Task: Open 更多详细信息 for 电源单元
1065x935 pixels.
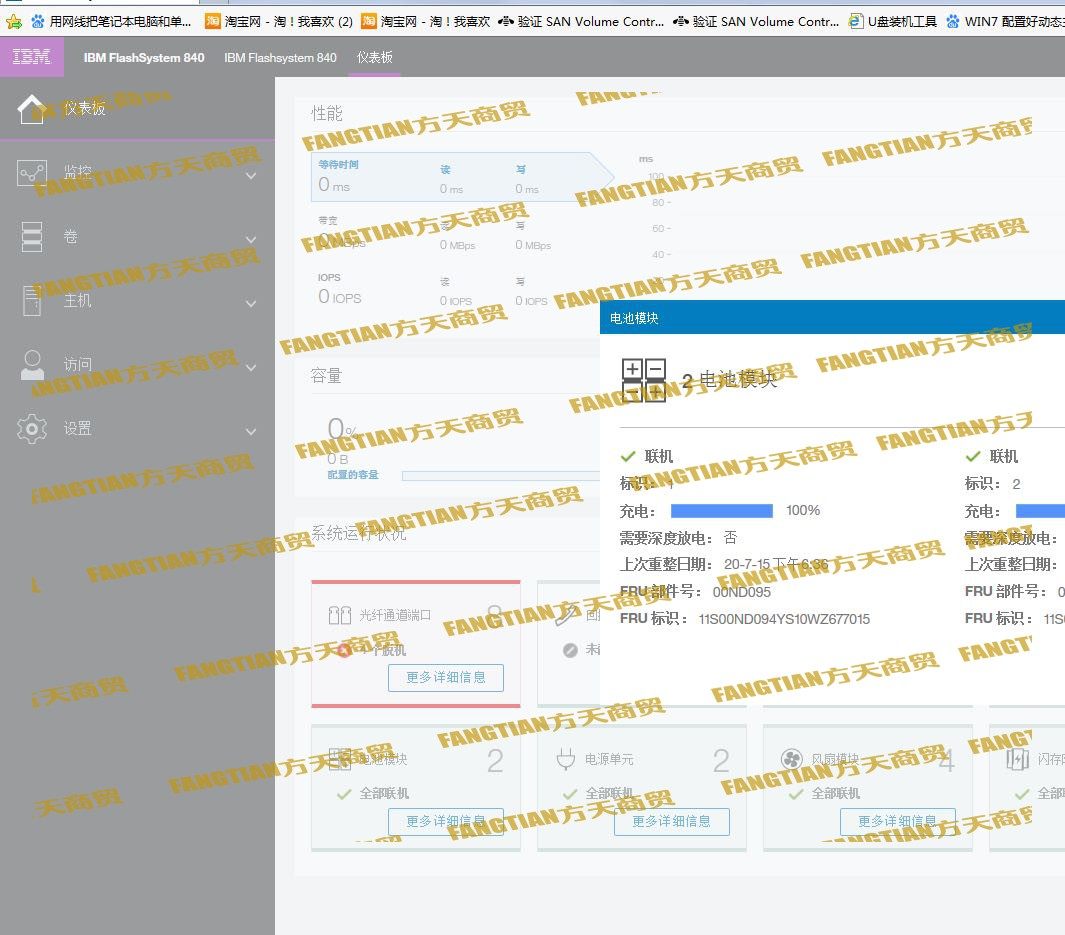Action: pyautogui.click(x=671, y=822)
